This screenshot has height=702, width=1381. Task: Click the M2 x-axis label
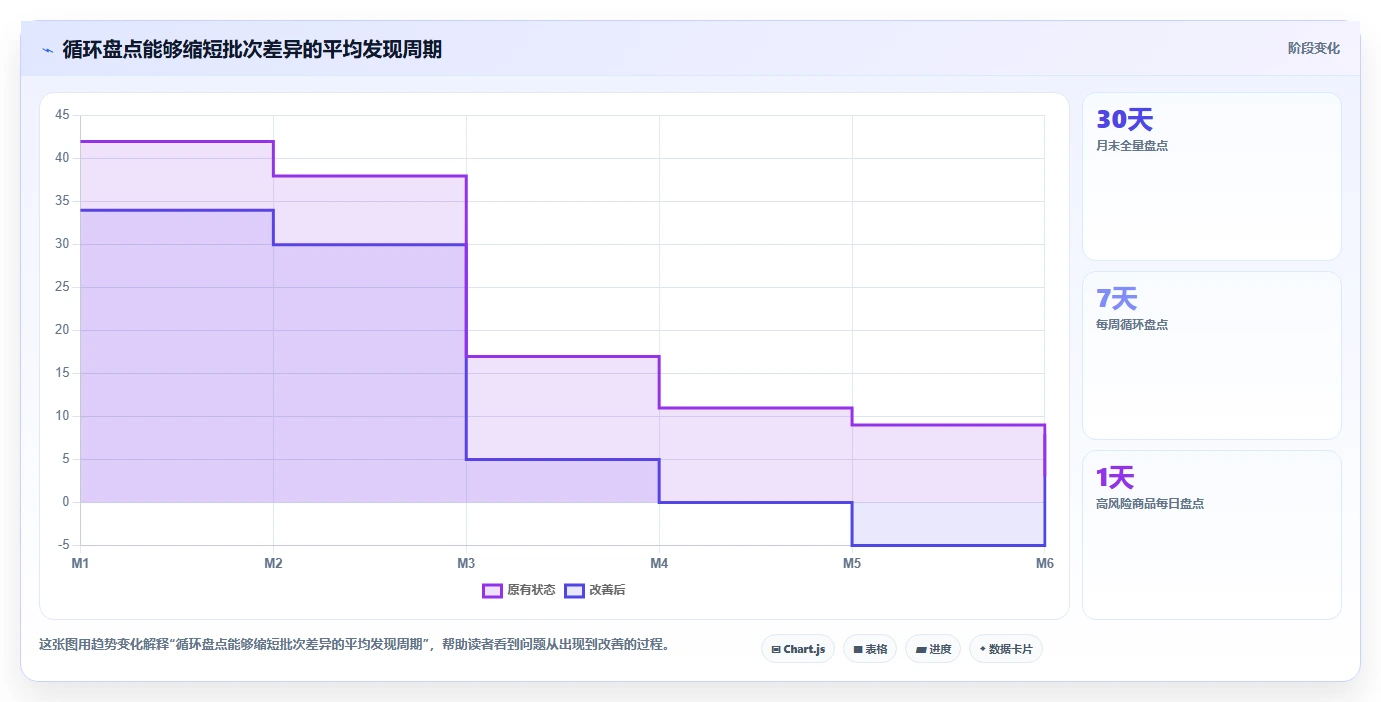[x=273, y=563]
